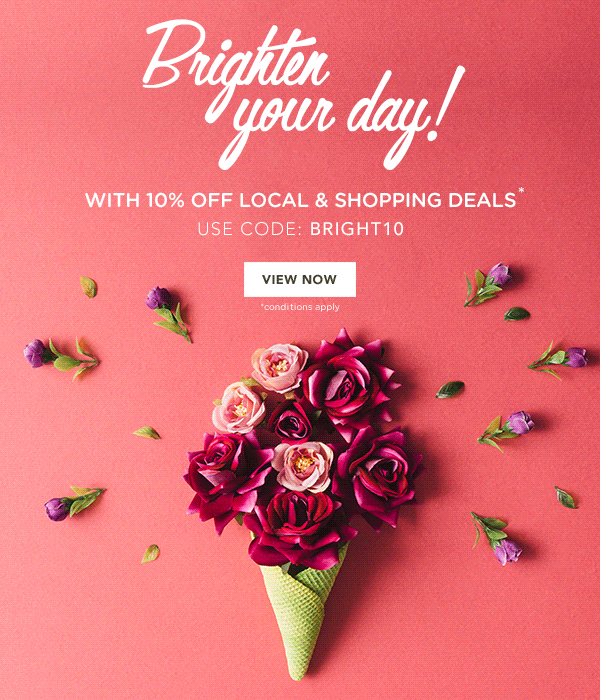Click the words "USE CODE:"

tap(248, 229)
